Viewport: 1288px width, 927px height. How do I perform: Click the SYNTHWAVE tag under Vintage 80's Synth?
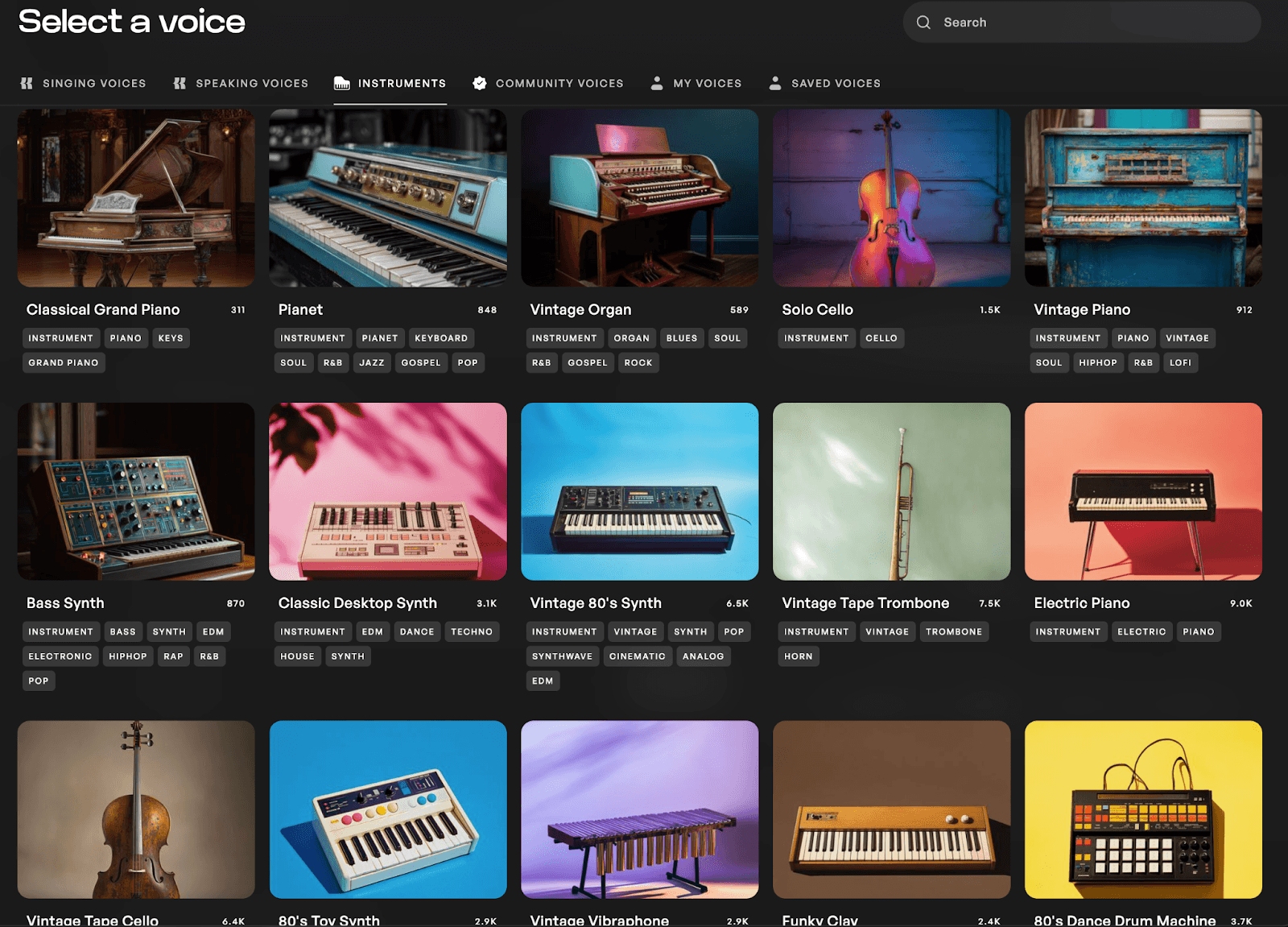pyautogui.click(x=562, y=656)
